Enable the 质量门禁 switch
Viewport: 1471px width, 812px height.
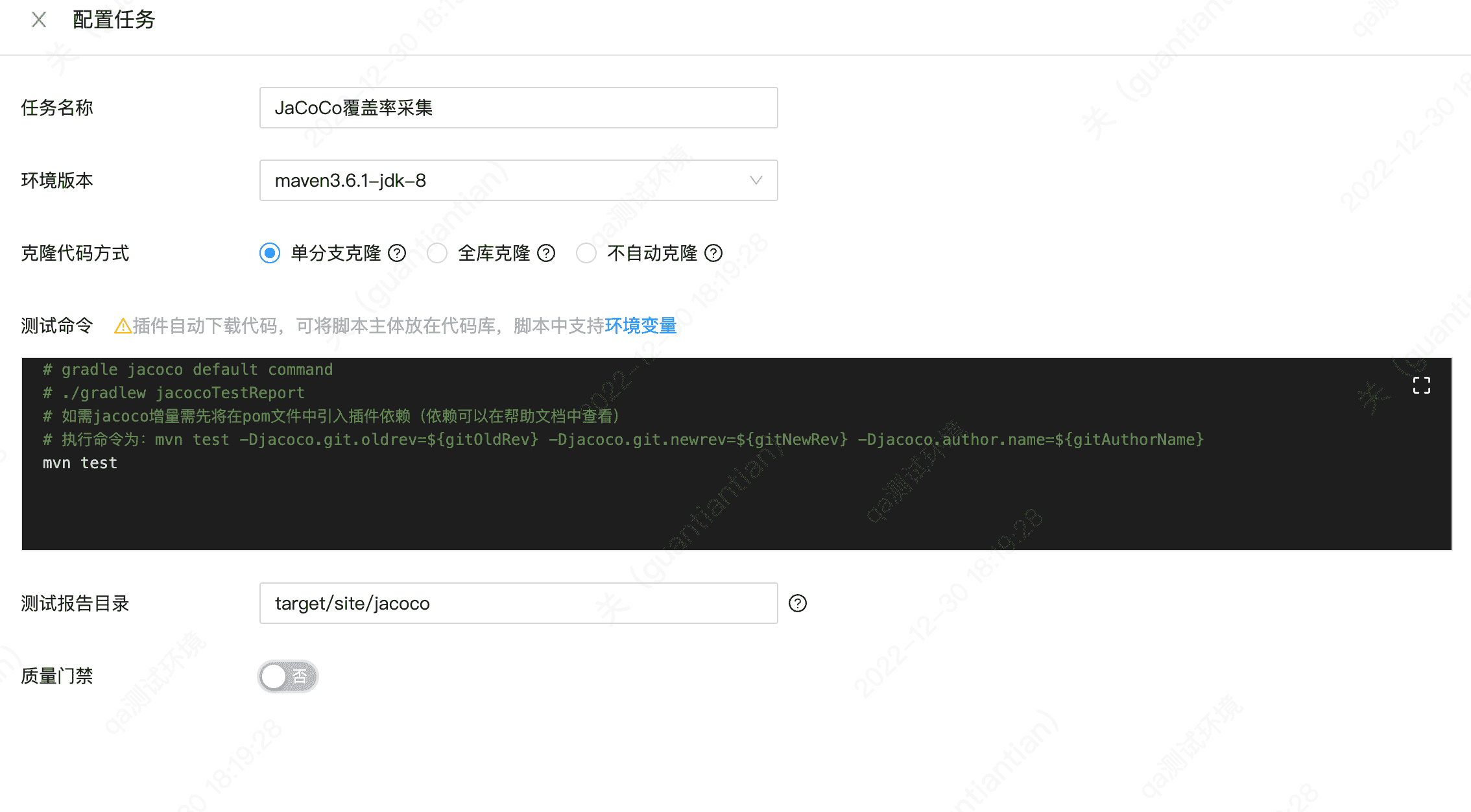287,676
